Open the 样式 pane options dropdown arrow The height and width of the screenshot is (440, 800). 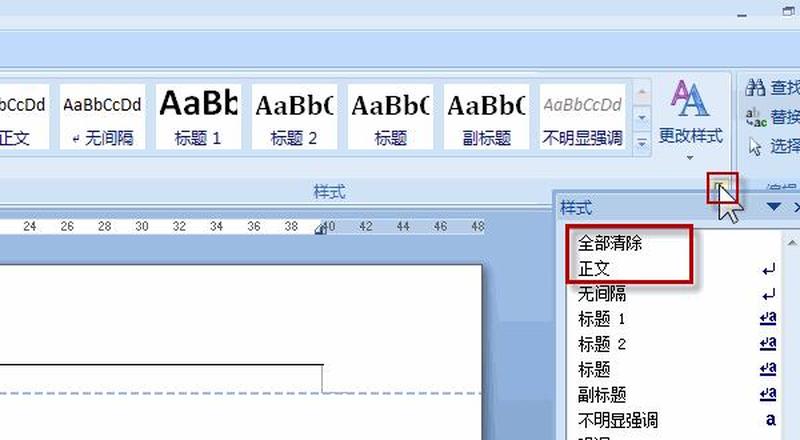click(773, 207)
